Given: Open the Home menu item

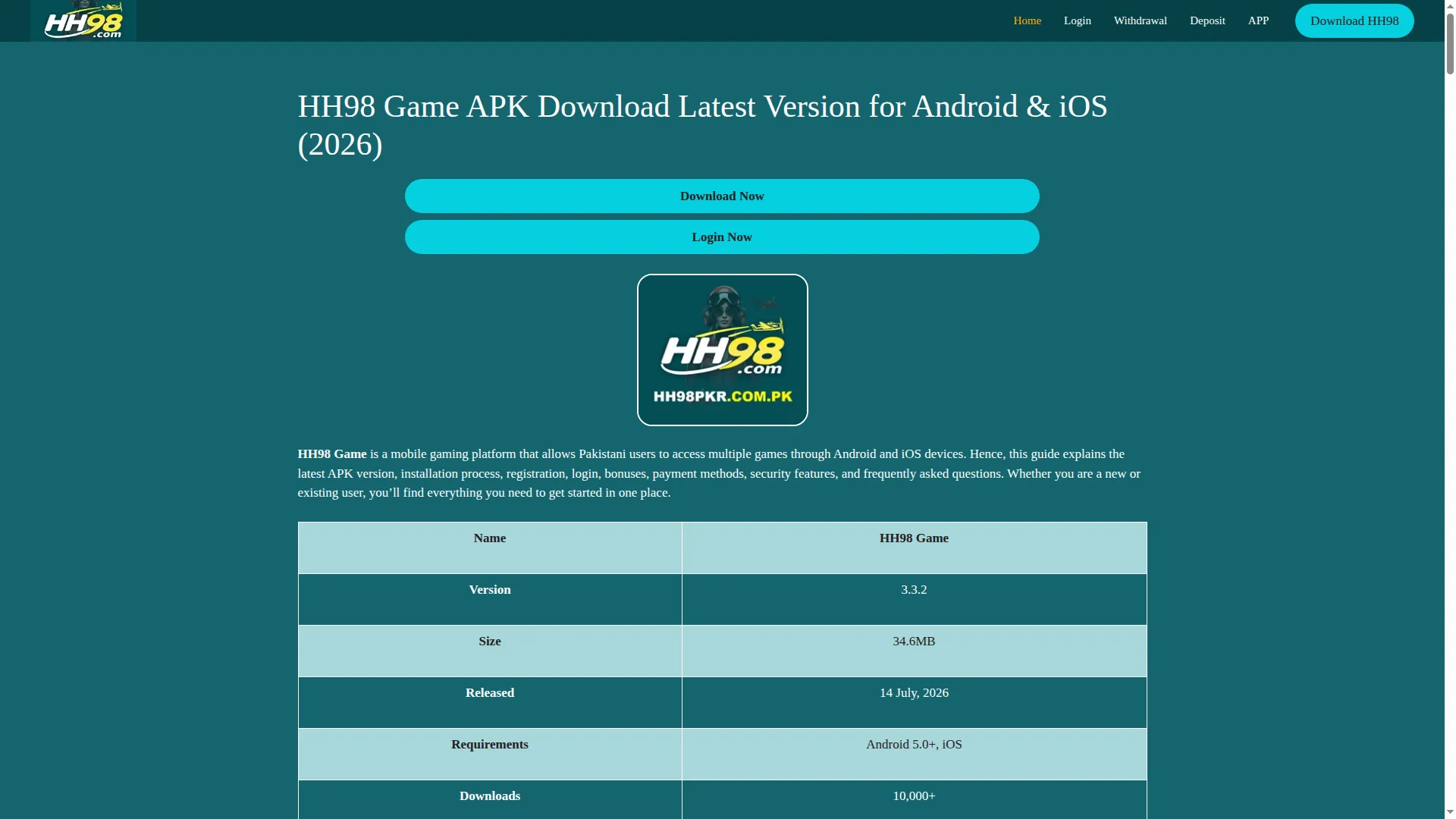Looking at the screenshot, I should 1027,20.
